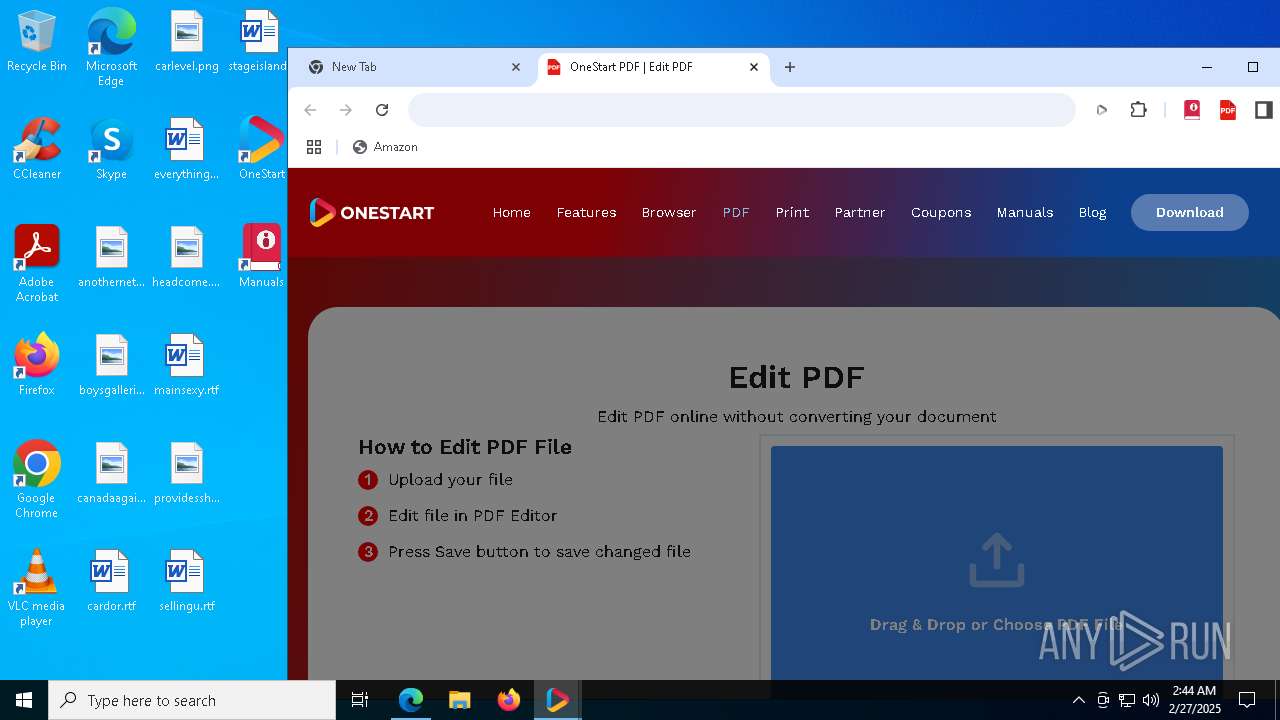Open the notification center

(x=1247, y=700)
